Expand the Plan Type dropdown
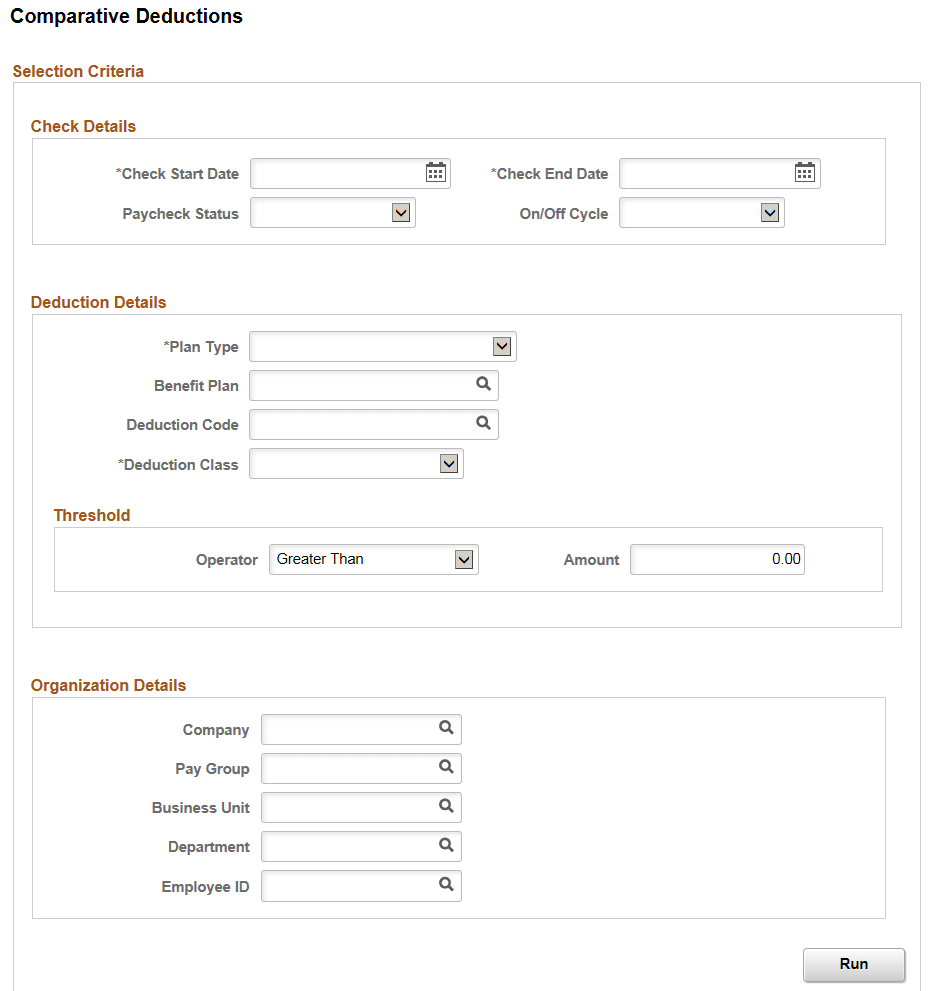 pos(503,346)
